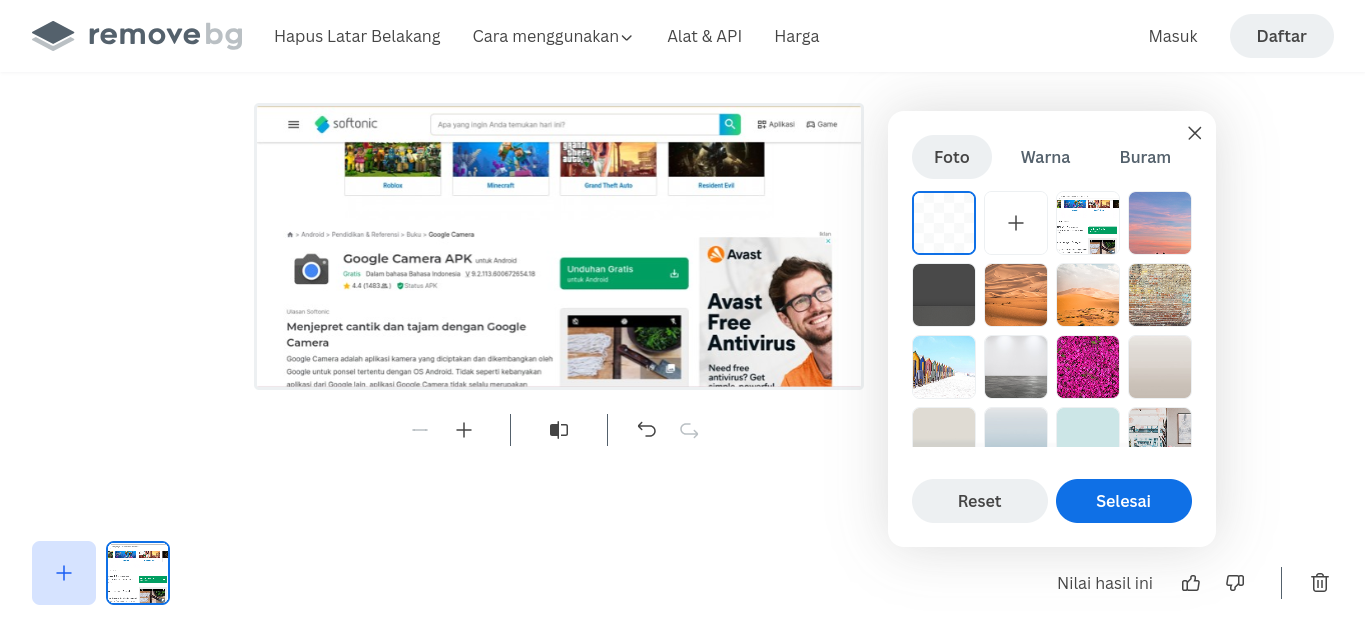Choose the lighter dunes background with pale sky
The height and width of the screenshot is (633, 1365).
[1088, 295]
